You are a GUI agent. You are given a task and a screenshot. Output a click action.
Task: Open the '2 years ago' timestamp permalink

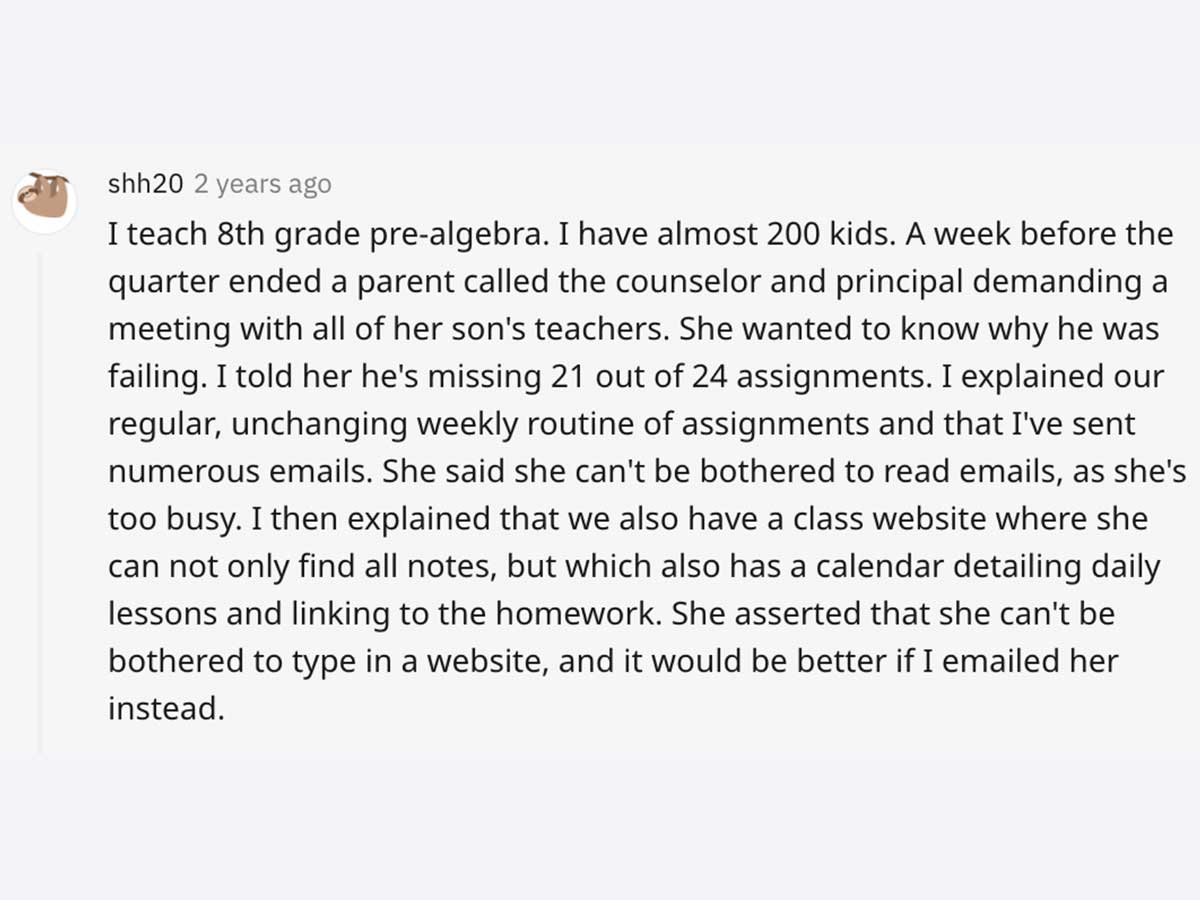[262, 185]
